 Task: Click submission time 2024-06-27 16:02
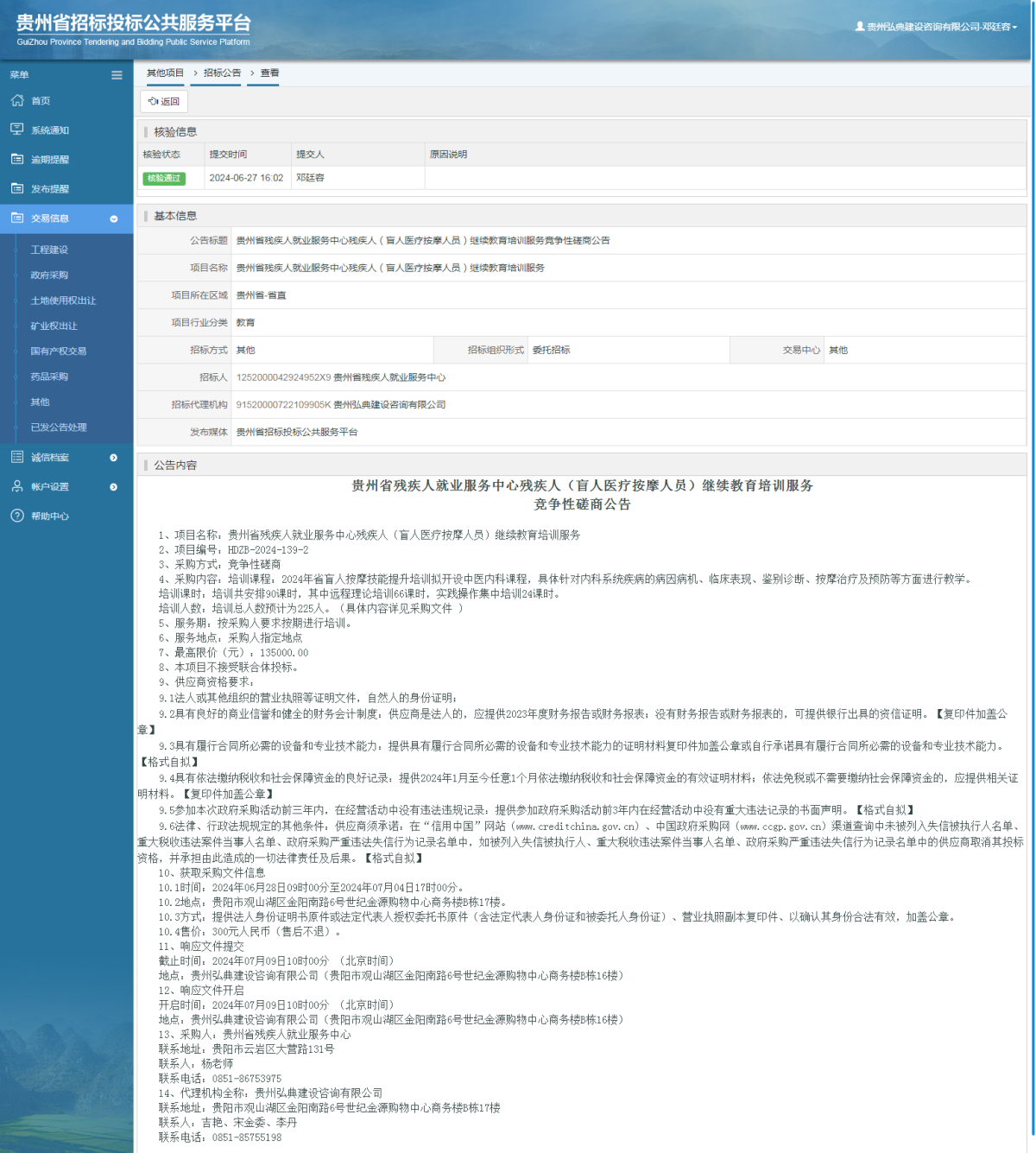[246, 178]
